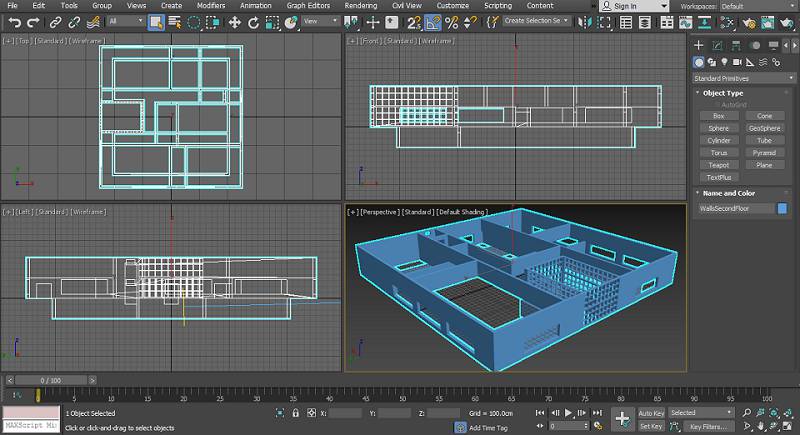This screenshot has width=800, height=435.
Task: Open the Rendering menu
Action: pos(360,6)
